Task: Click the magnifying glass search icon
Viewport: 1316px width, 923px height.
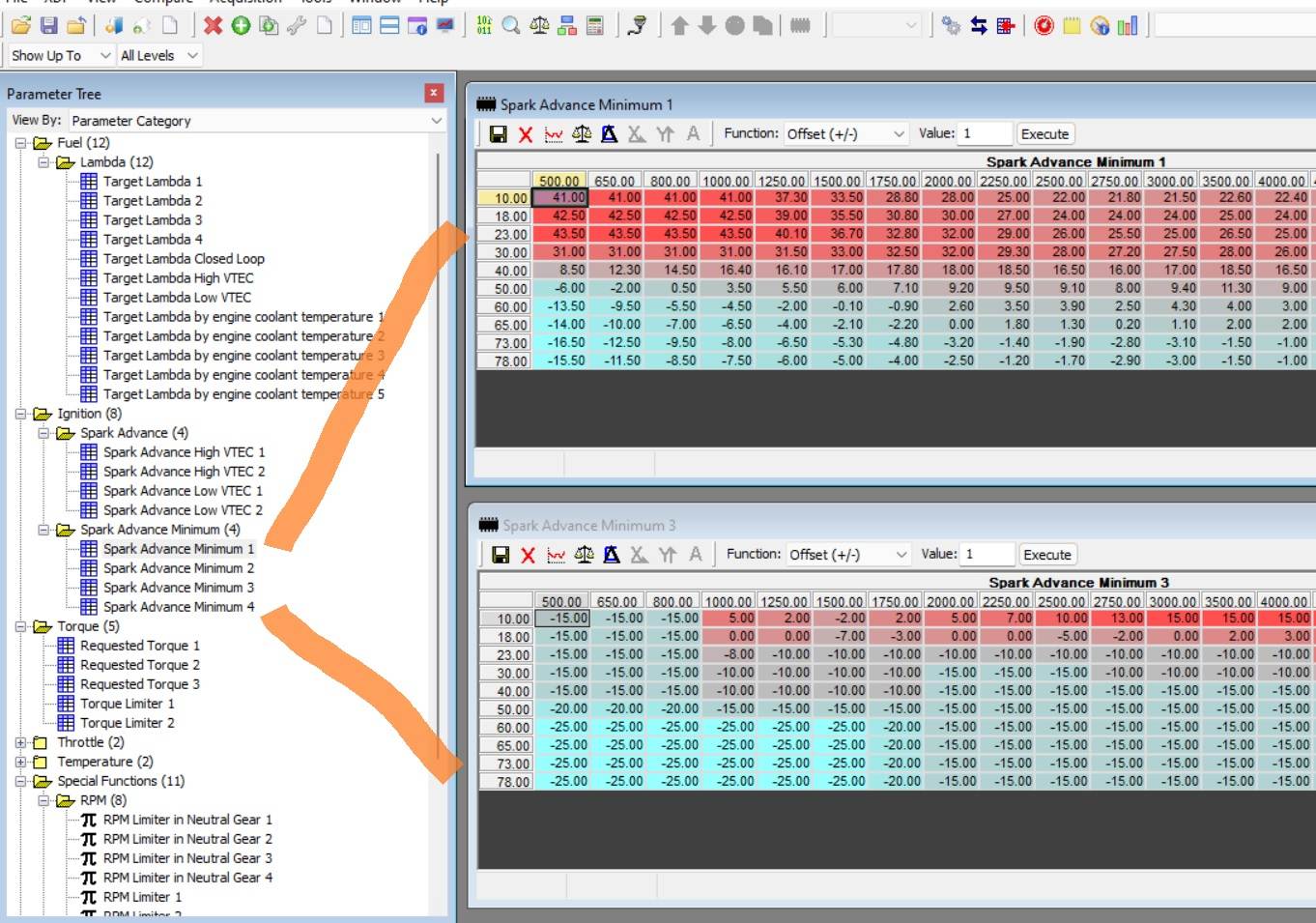Action: tap(511, 25)
